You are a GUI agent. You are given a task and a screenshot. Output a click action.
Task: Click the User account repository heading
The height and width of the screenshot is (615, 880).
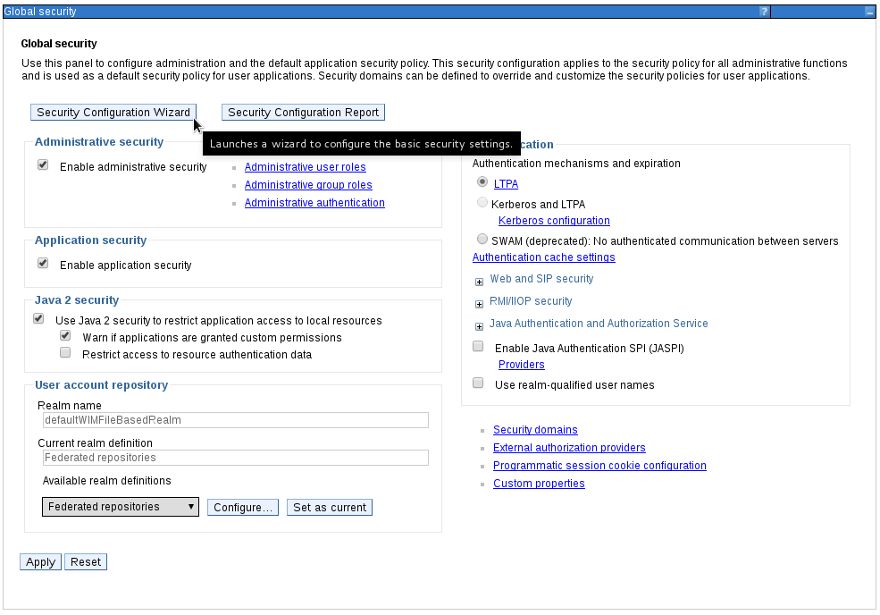[101, 385]
